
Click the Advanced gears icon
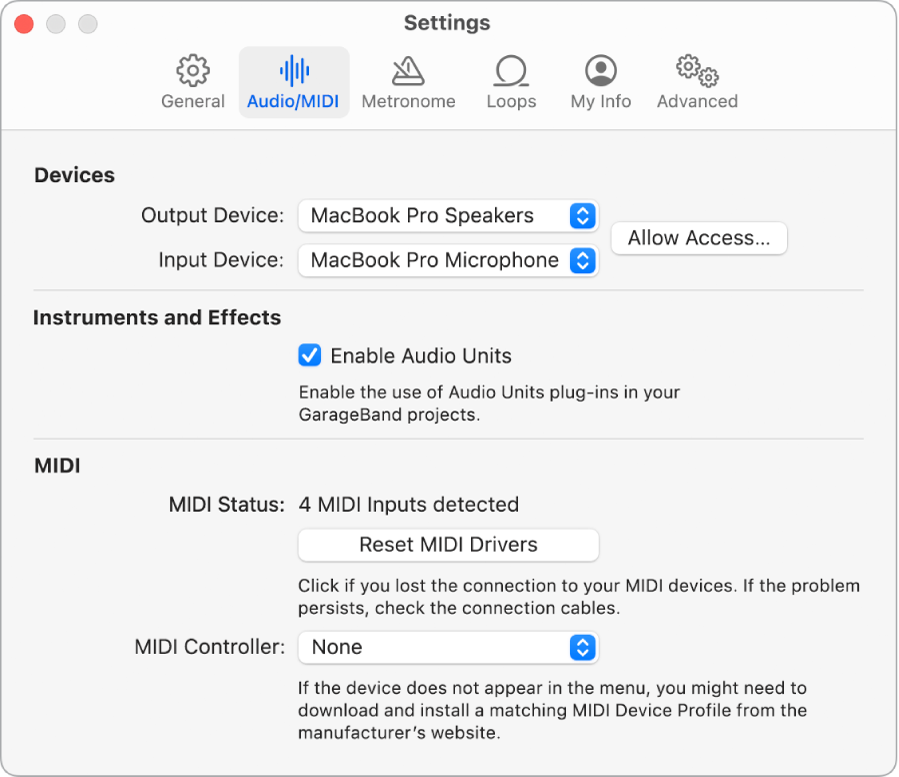[x=696, y=70]
